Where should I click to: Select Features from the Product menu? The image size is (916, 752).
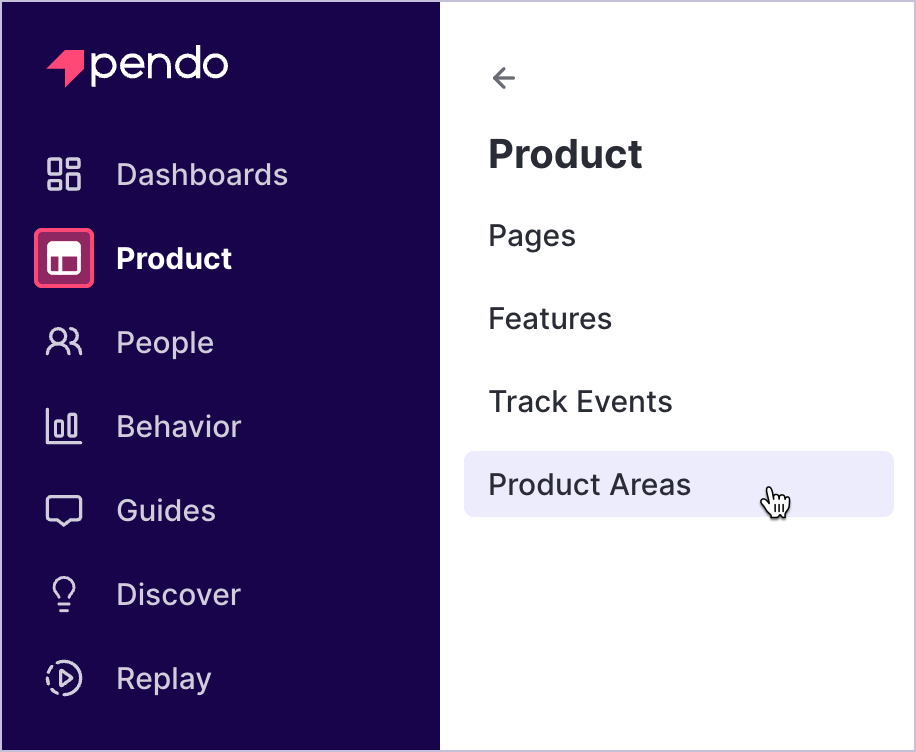point(550,319)
